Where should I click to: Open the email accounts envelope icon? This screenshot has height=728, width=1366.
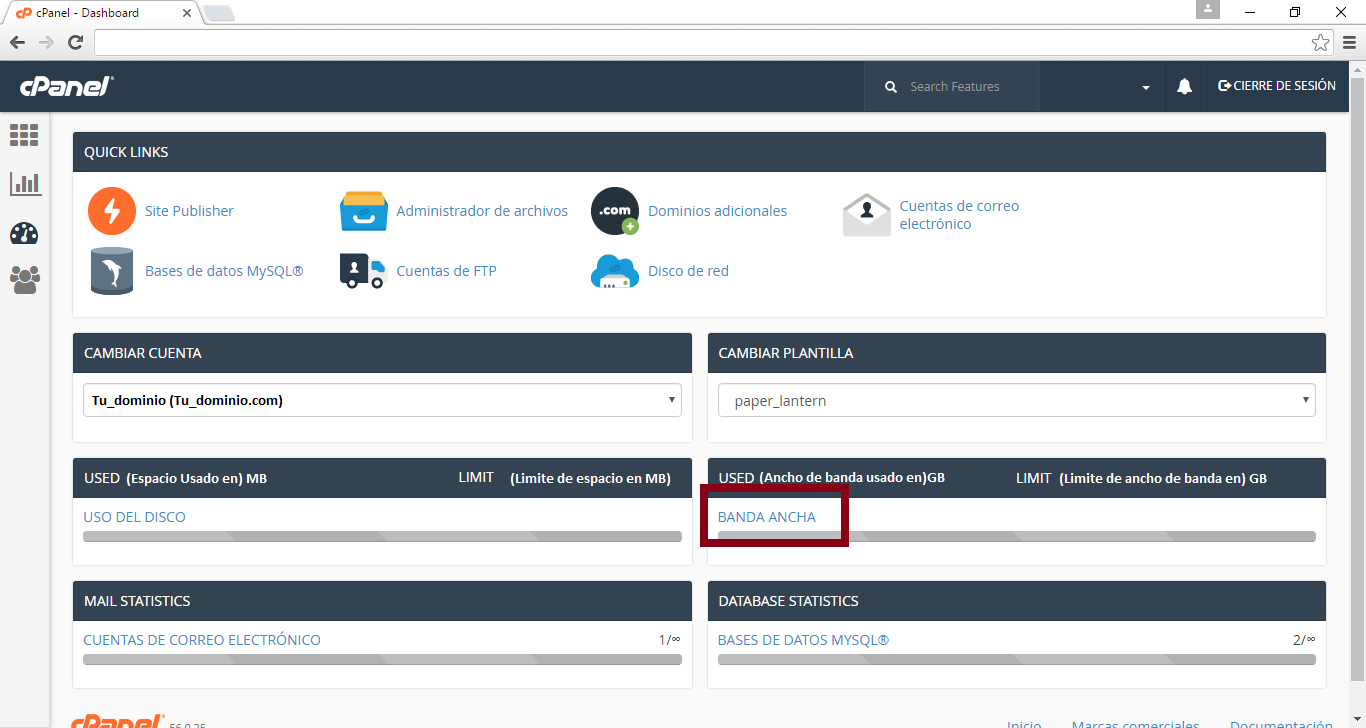(866, 214)
